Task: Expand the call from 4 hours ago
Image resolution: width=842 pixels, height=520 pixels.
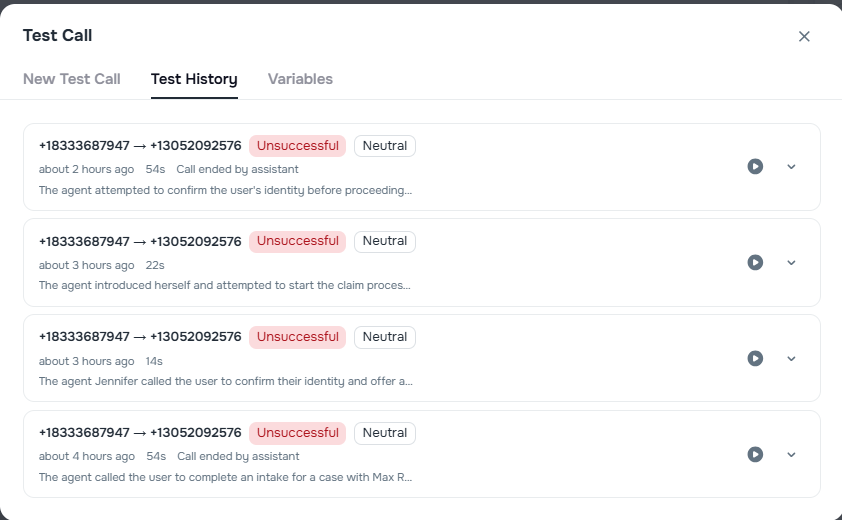Action: click(x=791, y=454)
